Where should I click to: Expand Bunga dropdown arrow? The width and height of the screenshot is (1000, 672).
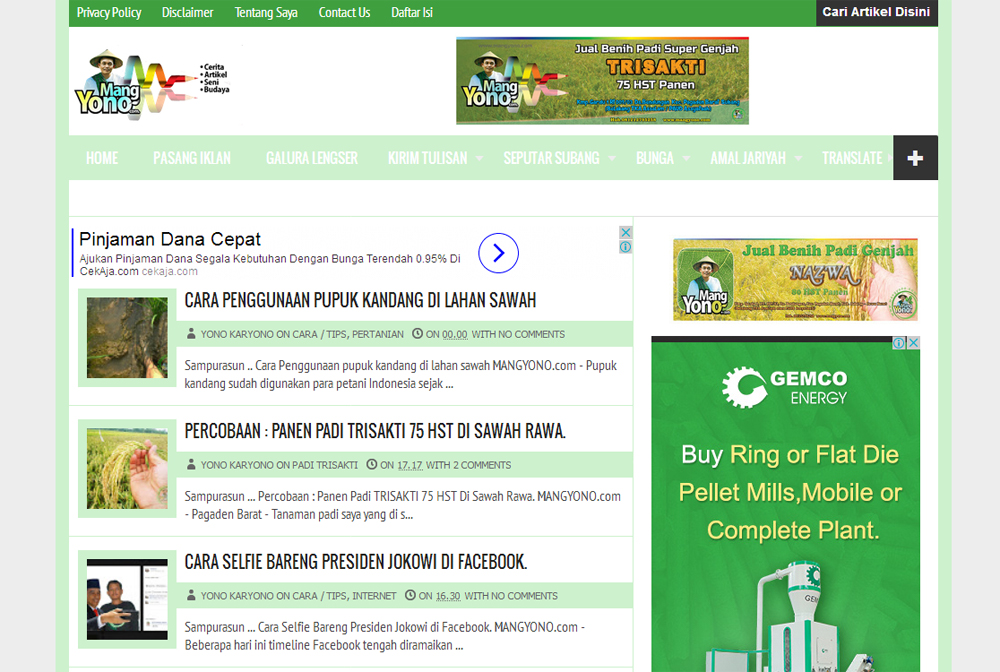pos(686,158)
